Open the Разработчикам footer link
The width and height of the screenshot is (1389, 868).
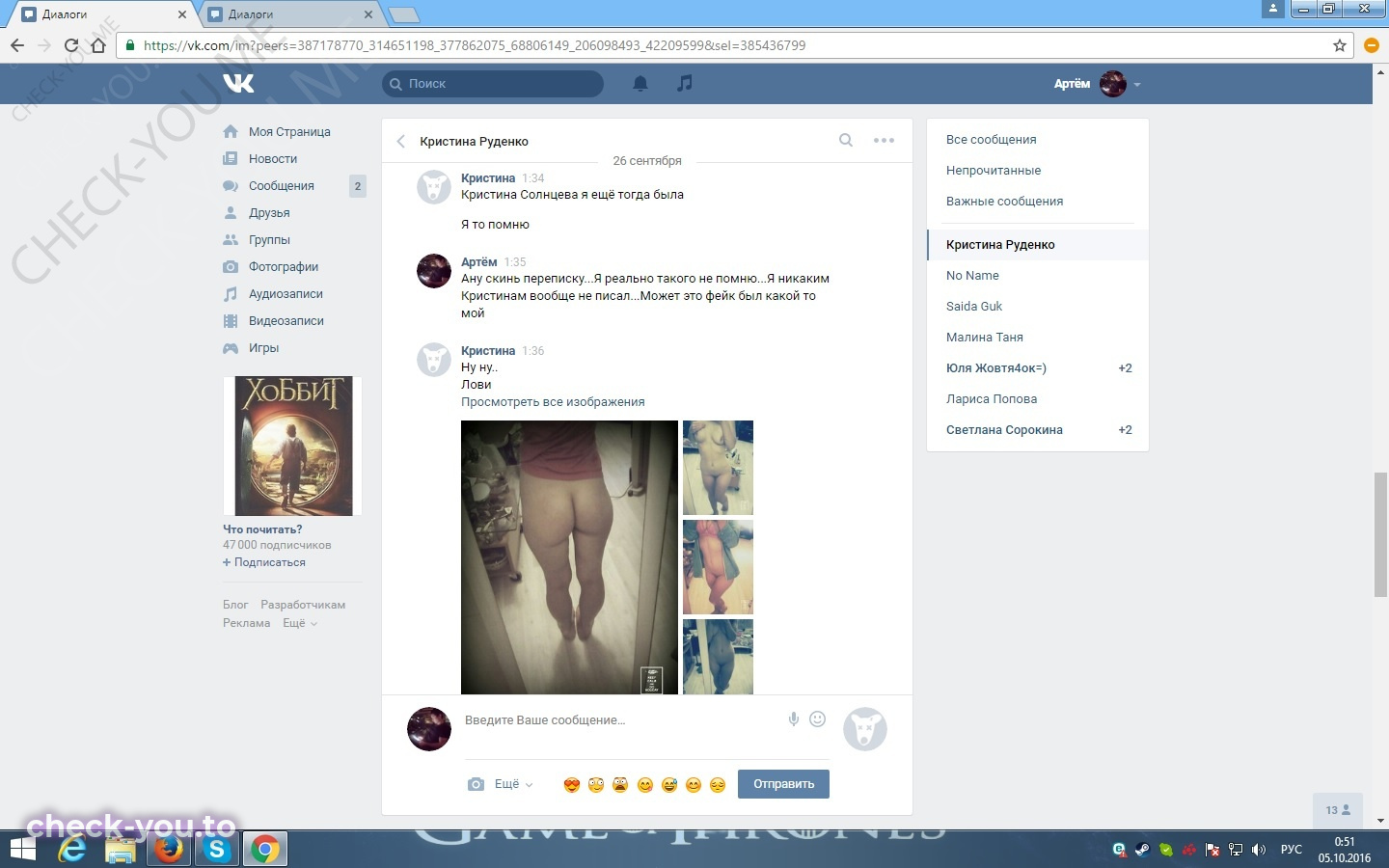point(303,605)
